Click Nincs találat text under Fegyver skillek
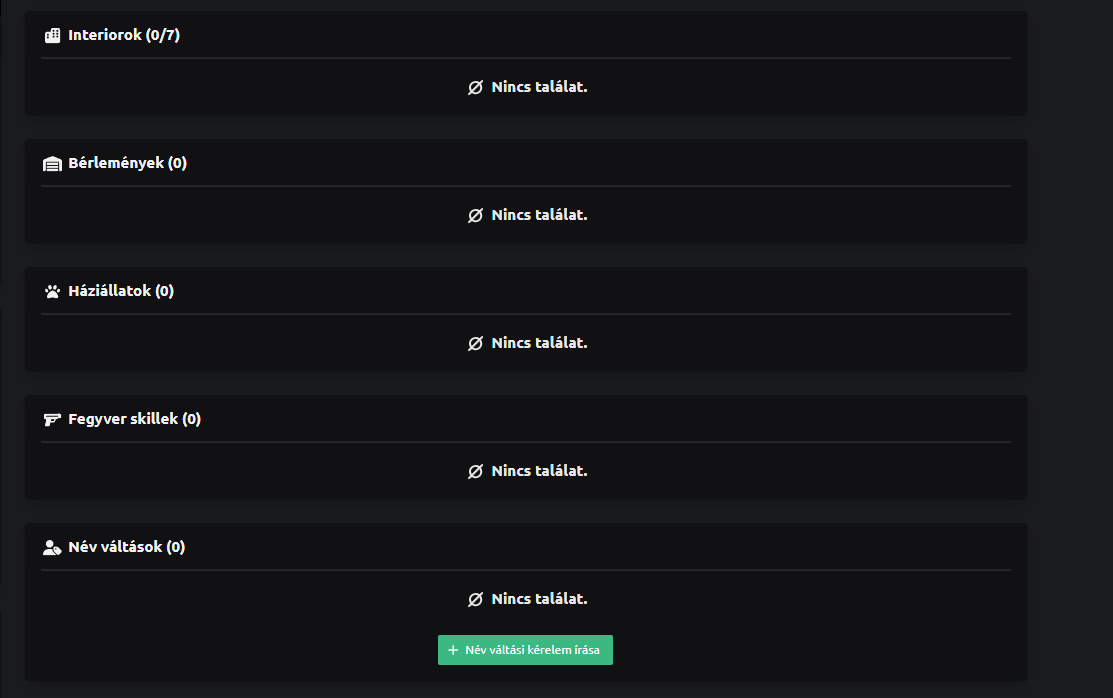This screenshot has height=698, width=1113. (539, 471)
